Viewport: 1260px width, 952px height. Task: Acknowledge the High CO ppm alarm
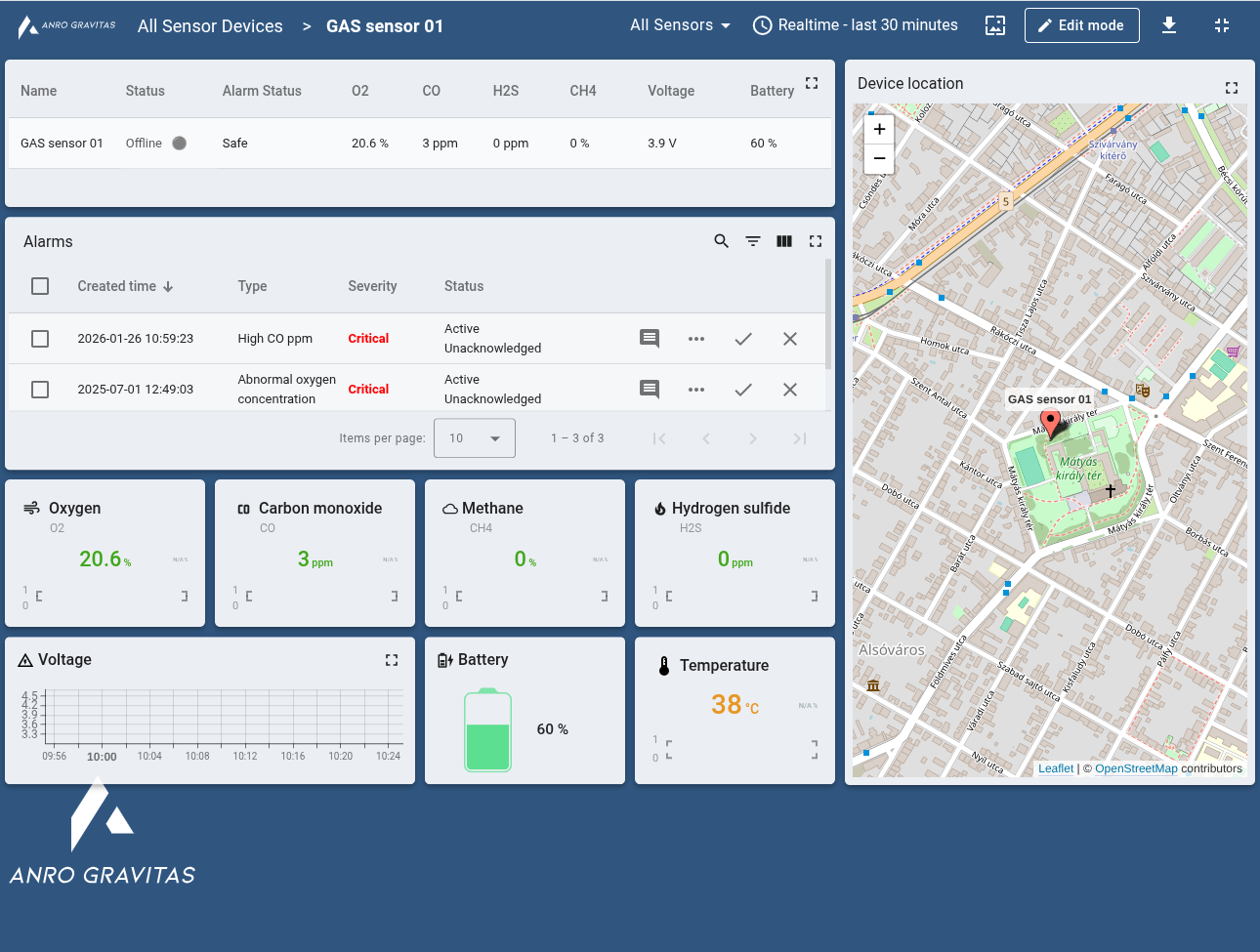(x=742, y=339)
